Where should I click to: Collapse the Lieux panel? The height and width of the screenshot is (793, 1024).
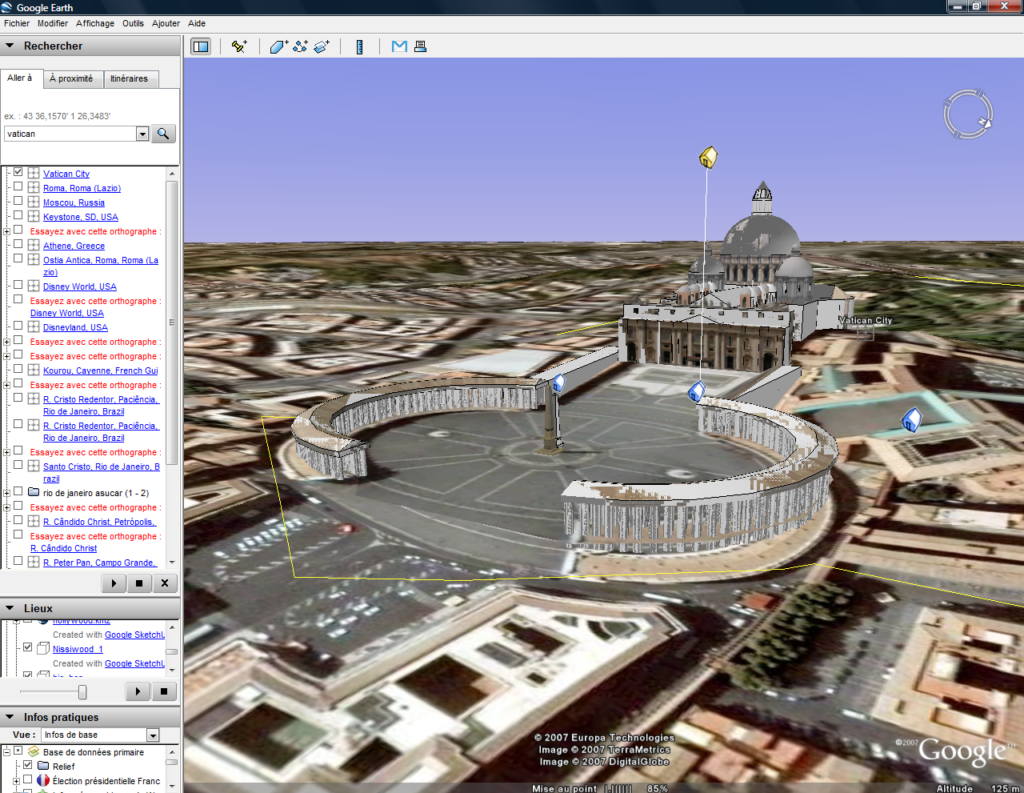10,608
